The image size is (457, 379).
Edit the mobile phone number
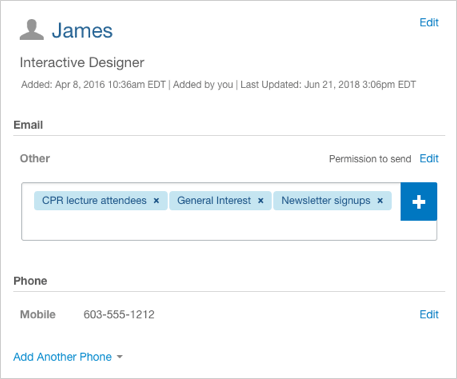click(x=429, y=314)
